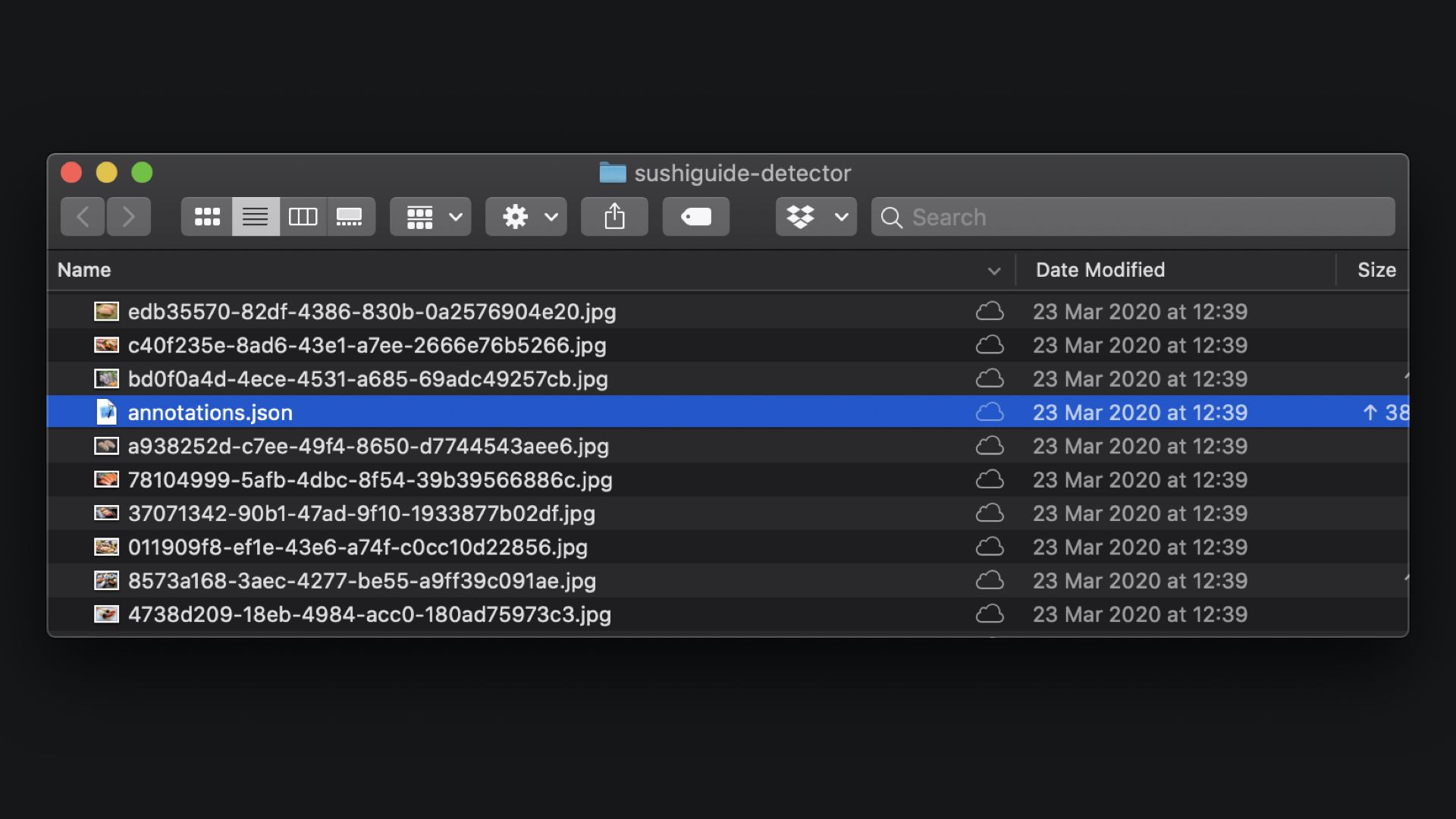This screenshot has width=1456, height=819.
Task: Click the thumbnail icon of 4738d209 image
Action: 106,613
